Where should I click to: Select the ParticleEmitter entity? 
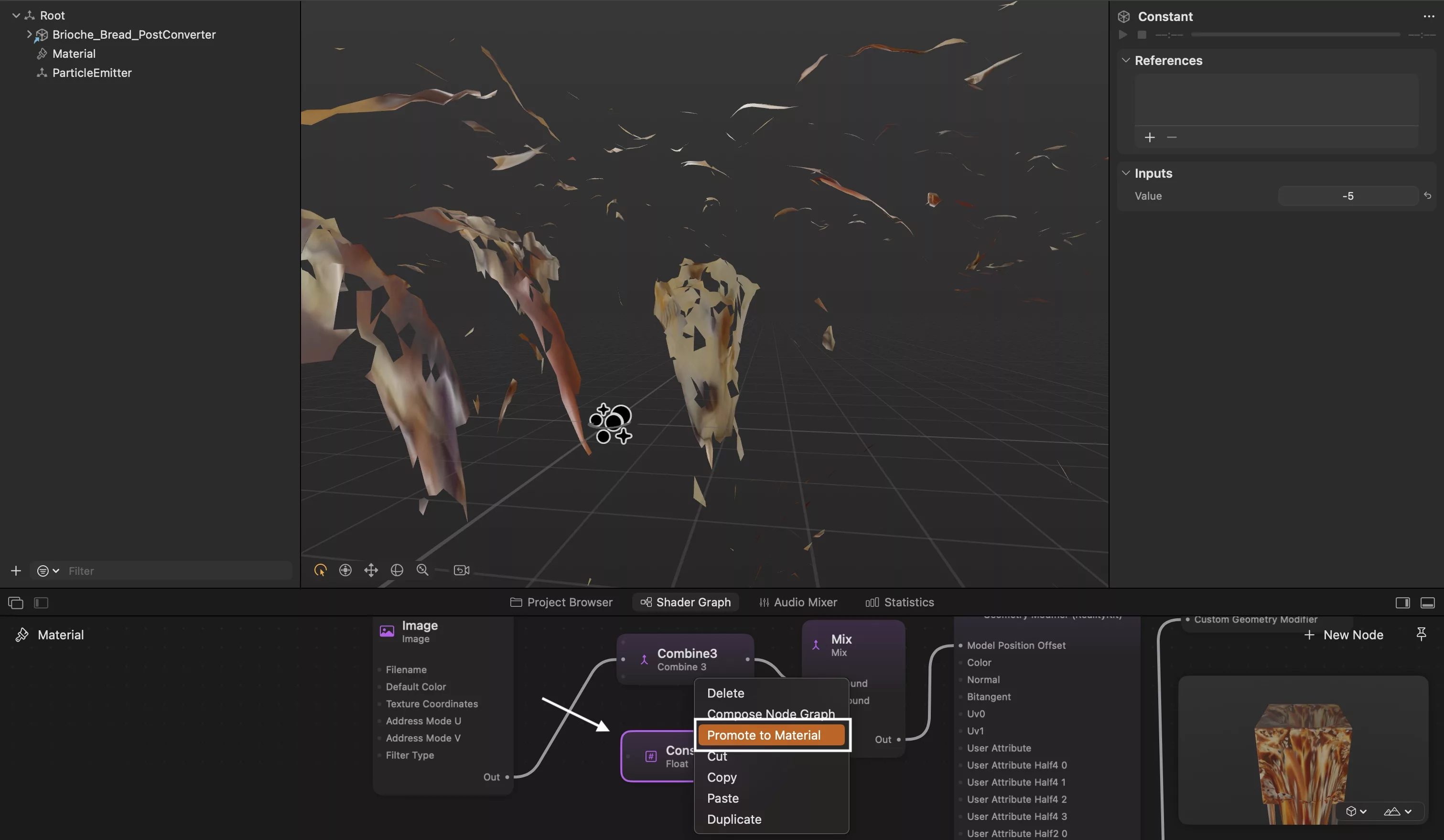tap(92, 73)
